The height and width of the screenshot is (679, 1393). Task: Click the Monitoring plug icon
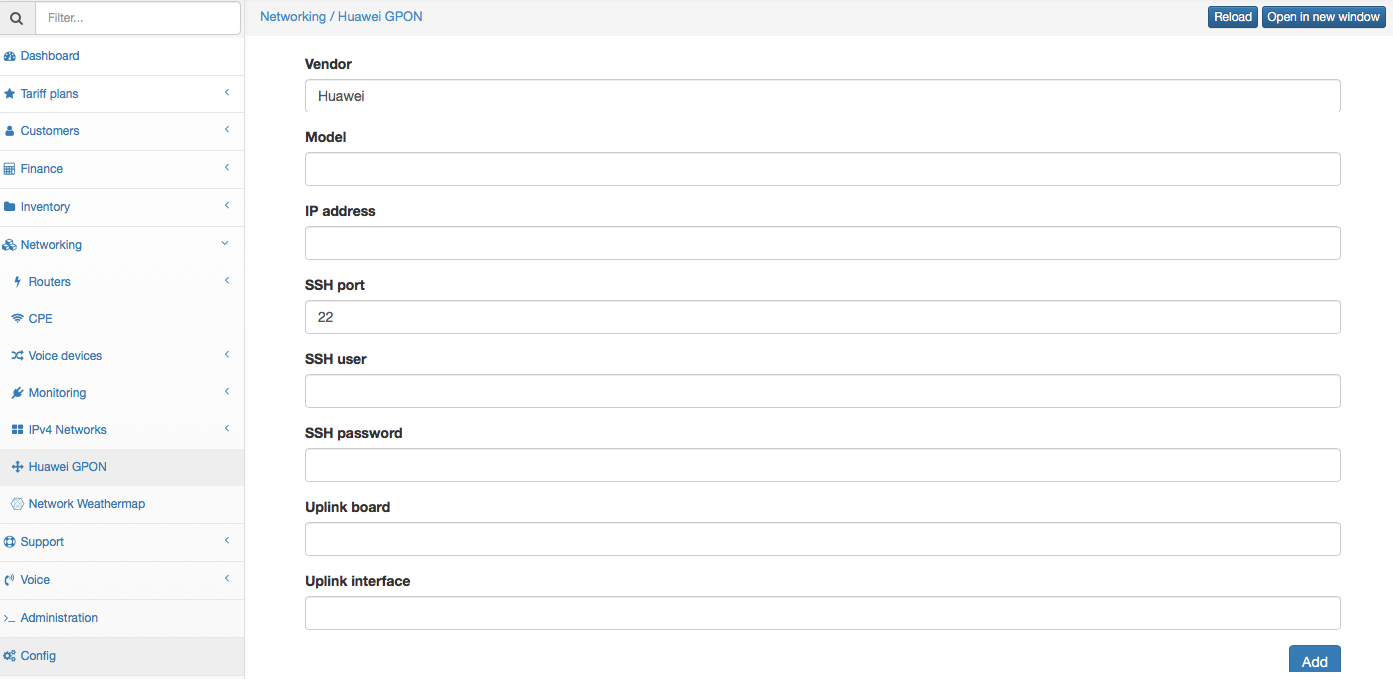pos(17,393)
